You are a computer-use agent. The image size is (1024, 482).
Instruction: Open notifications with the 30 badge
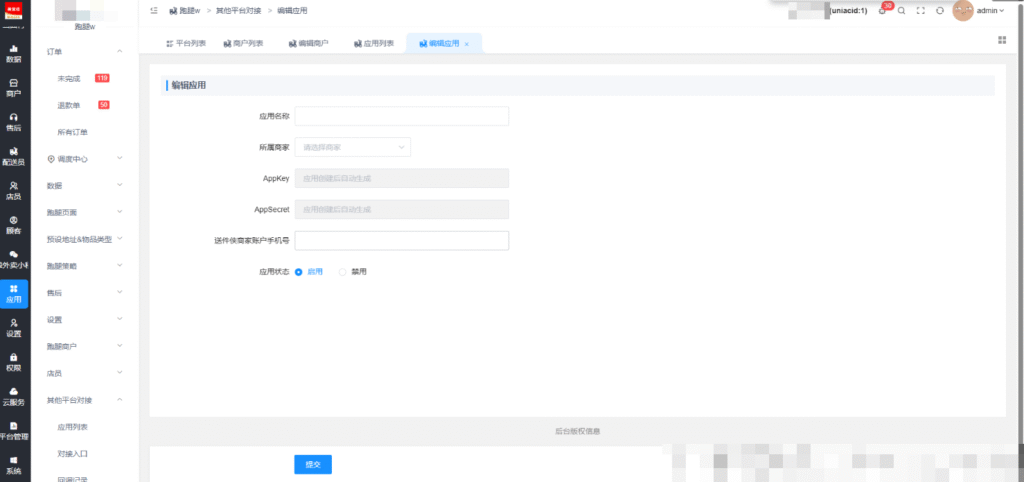click(x=882, y=10)
